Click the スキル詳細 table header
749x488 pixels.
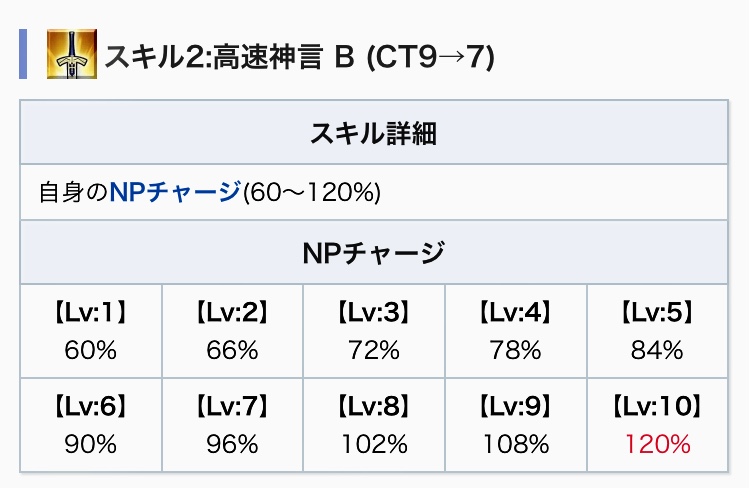(x=373, y=132)
